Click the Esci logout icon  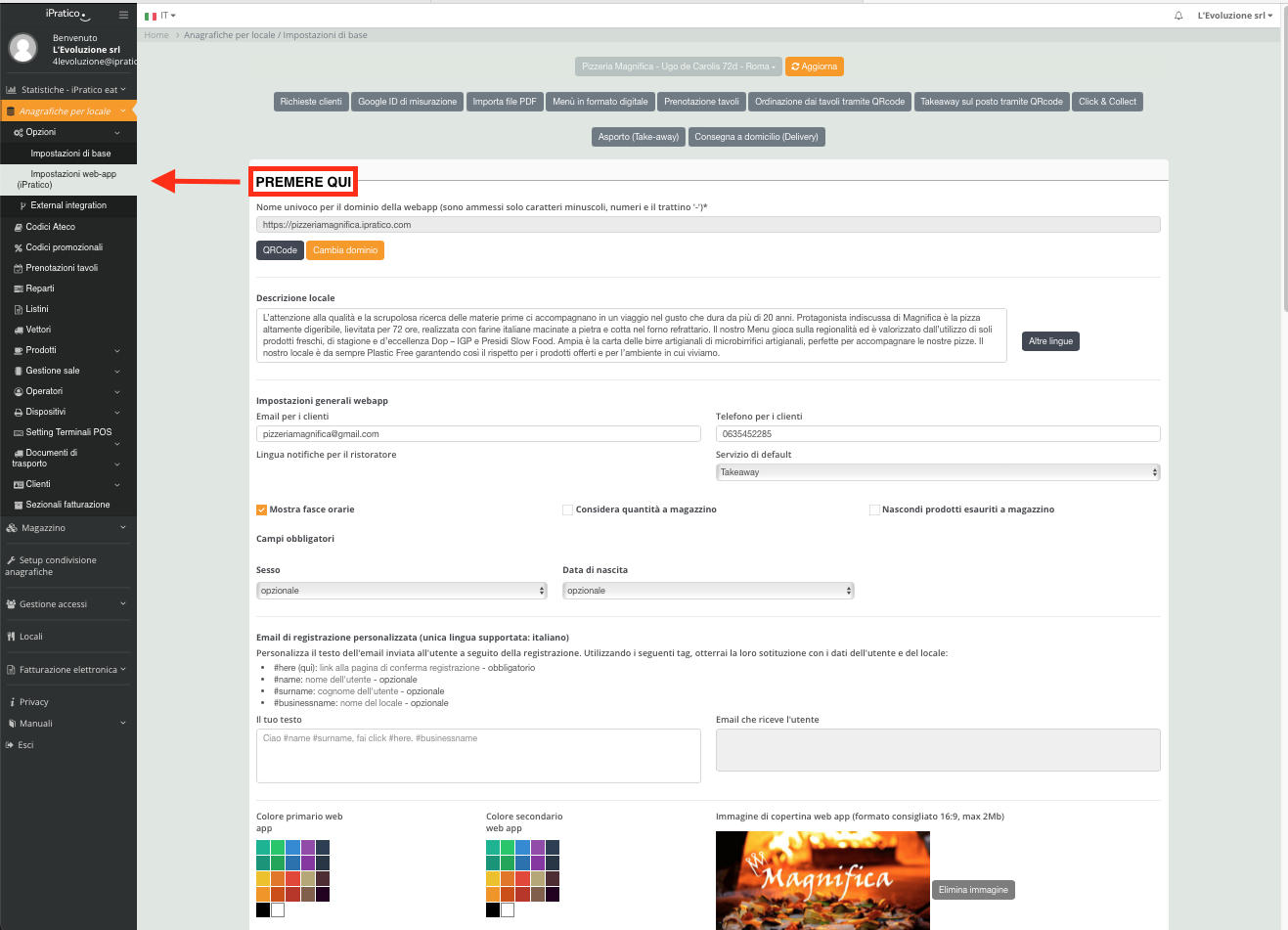pos(10,745)
